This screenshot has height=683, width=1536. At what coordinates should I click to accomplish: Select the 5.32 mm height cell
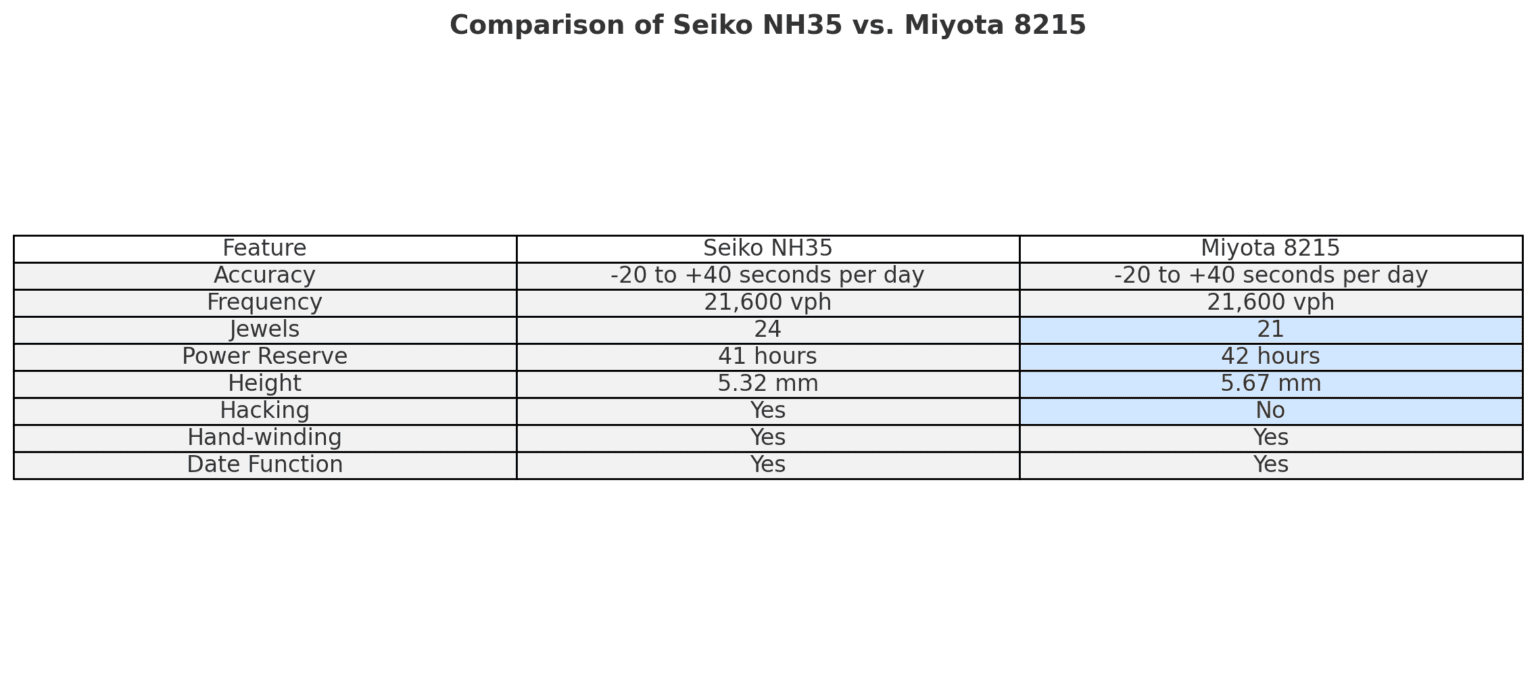pyautogui.click(x=767, y=383)
